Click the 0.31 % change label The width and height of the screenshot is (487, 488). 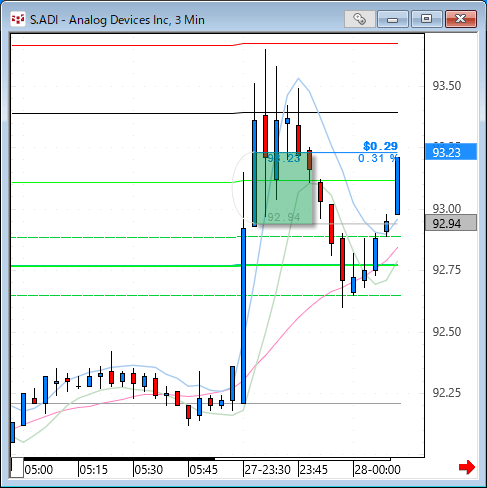pos(378,158)
